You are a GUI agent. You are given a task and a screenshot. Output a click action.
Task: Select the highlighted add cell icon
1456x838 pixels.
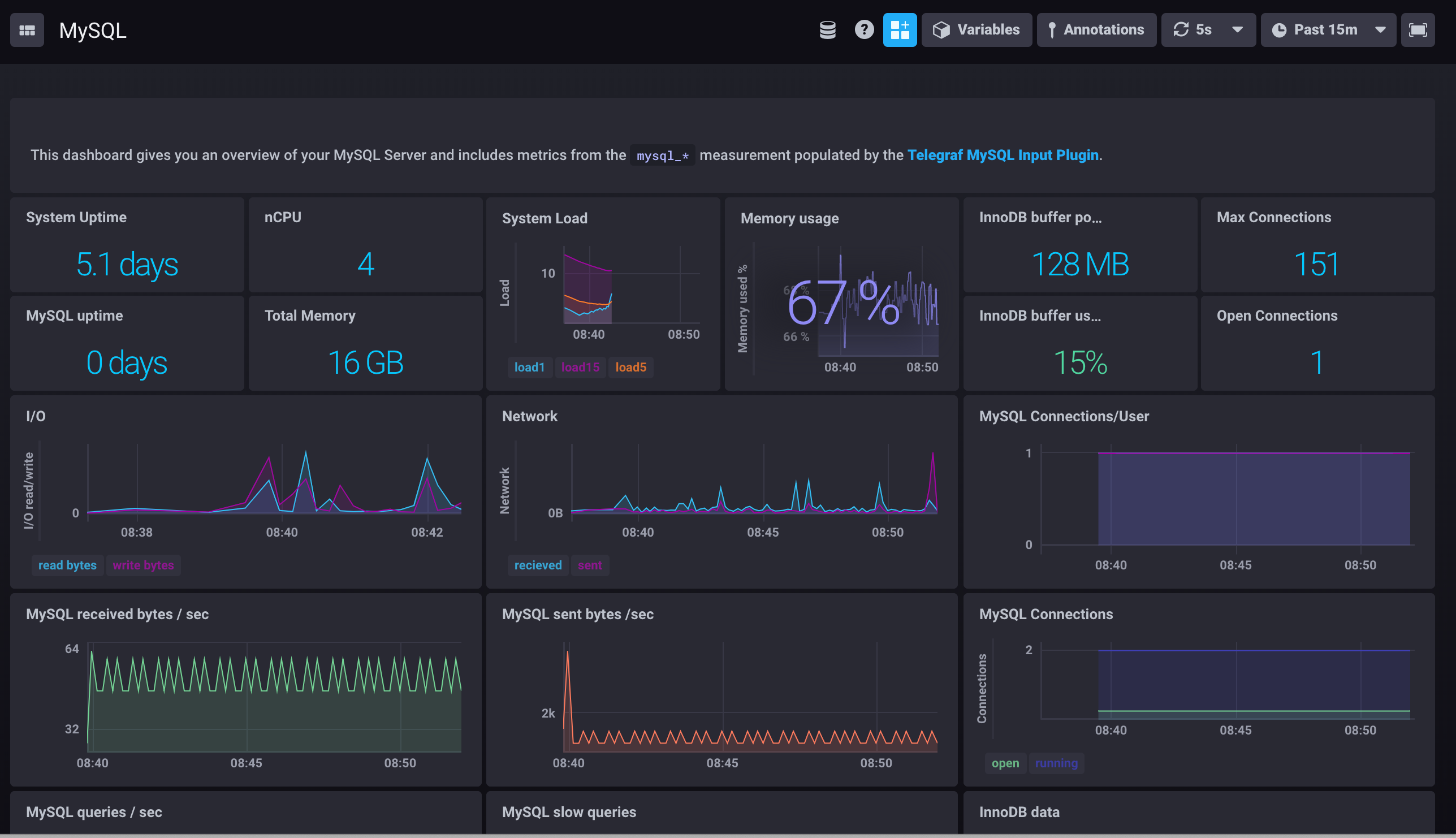coord(900,29)
